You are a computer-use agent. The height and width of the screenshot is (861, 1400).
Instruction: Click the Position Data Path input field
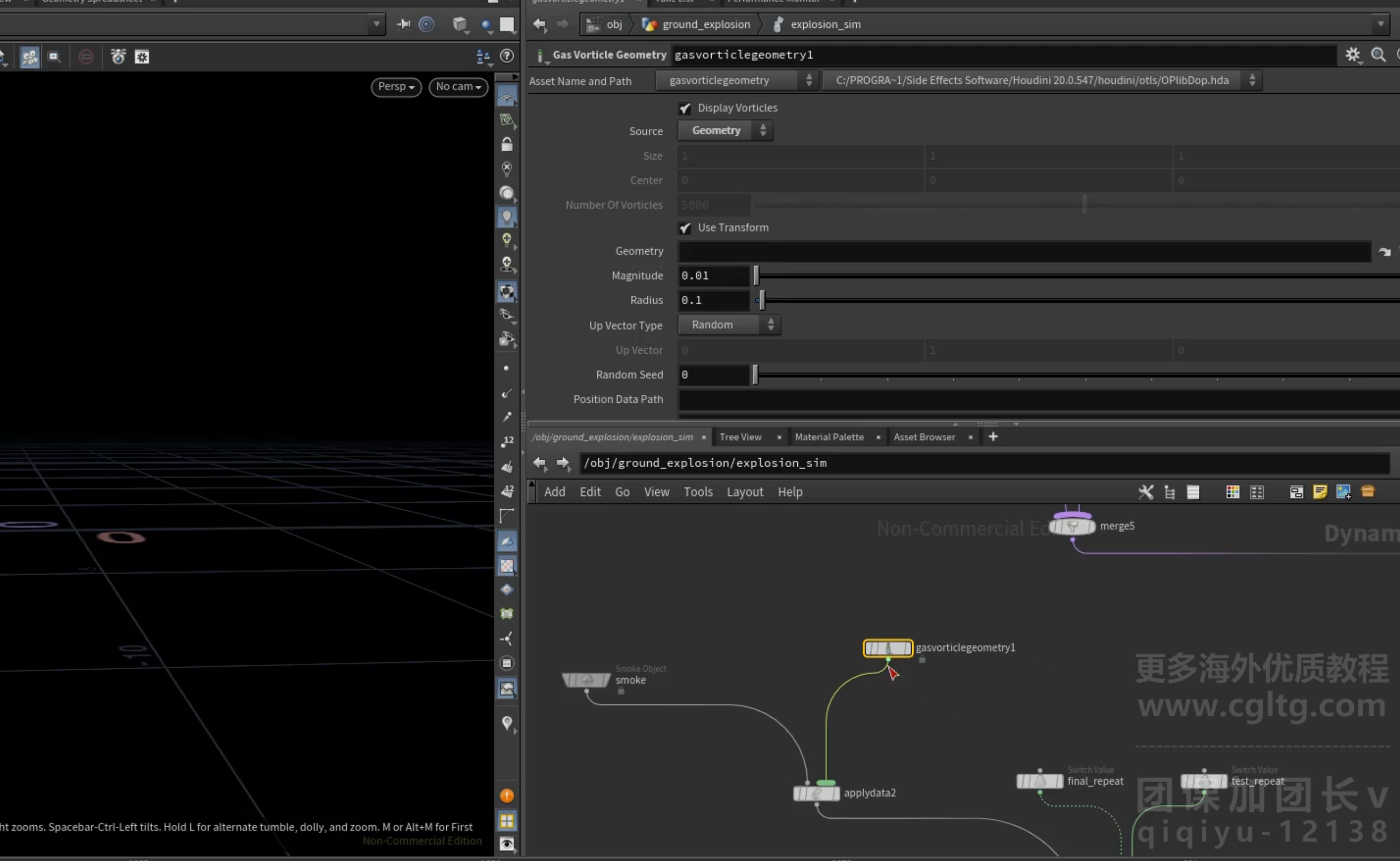pos(1038,399)
